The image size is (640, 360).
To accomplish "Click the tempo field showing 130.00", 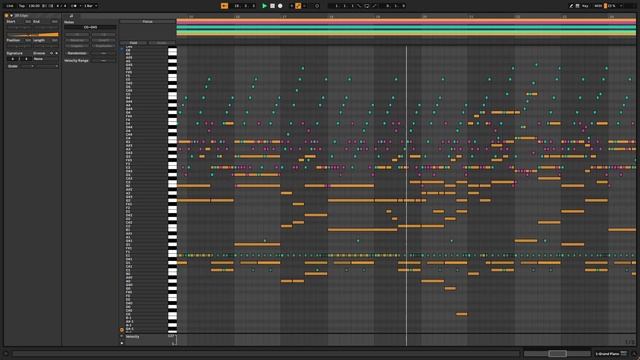I will point(35,6).
